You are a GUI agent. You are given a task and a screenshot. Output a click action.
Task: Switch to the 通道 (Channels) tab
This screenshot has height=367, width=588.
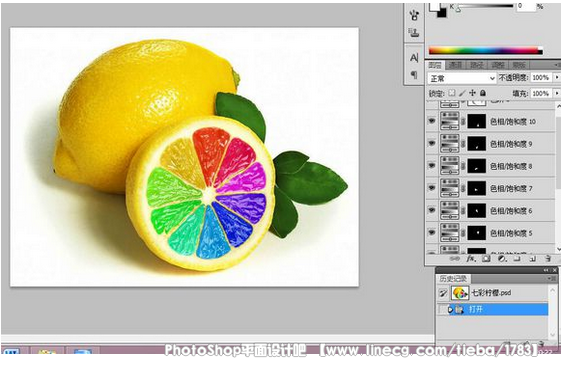(456, 65)
